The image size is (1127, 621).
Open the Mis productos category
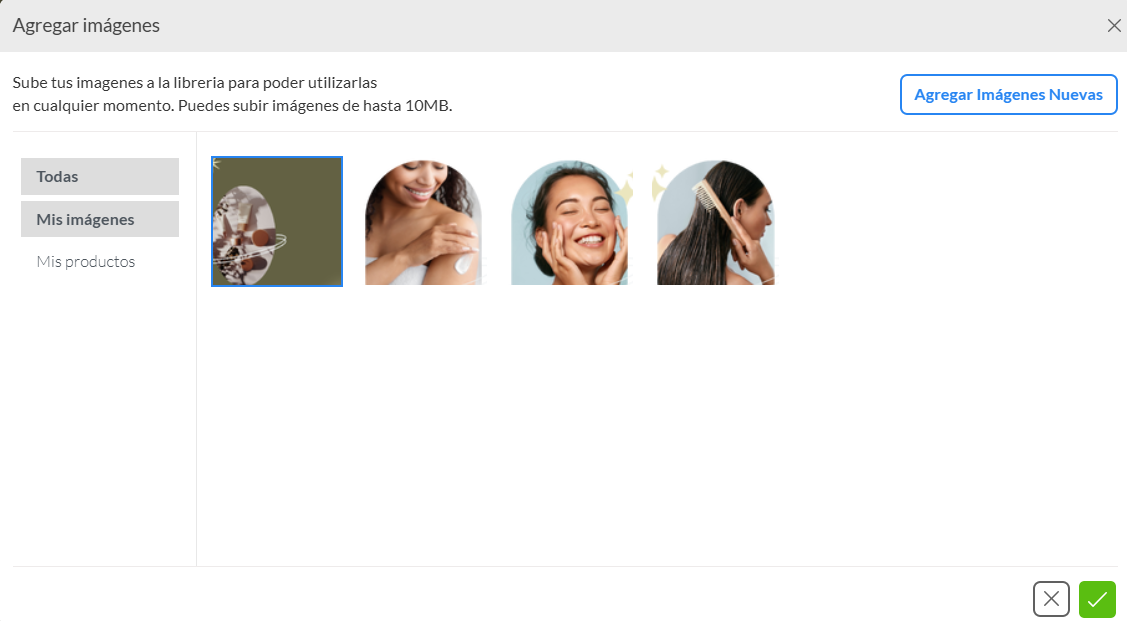[86, 262]
